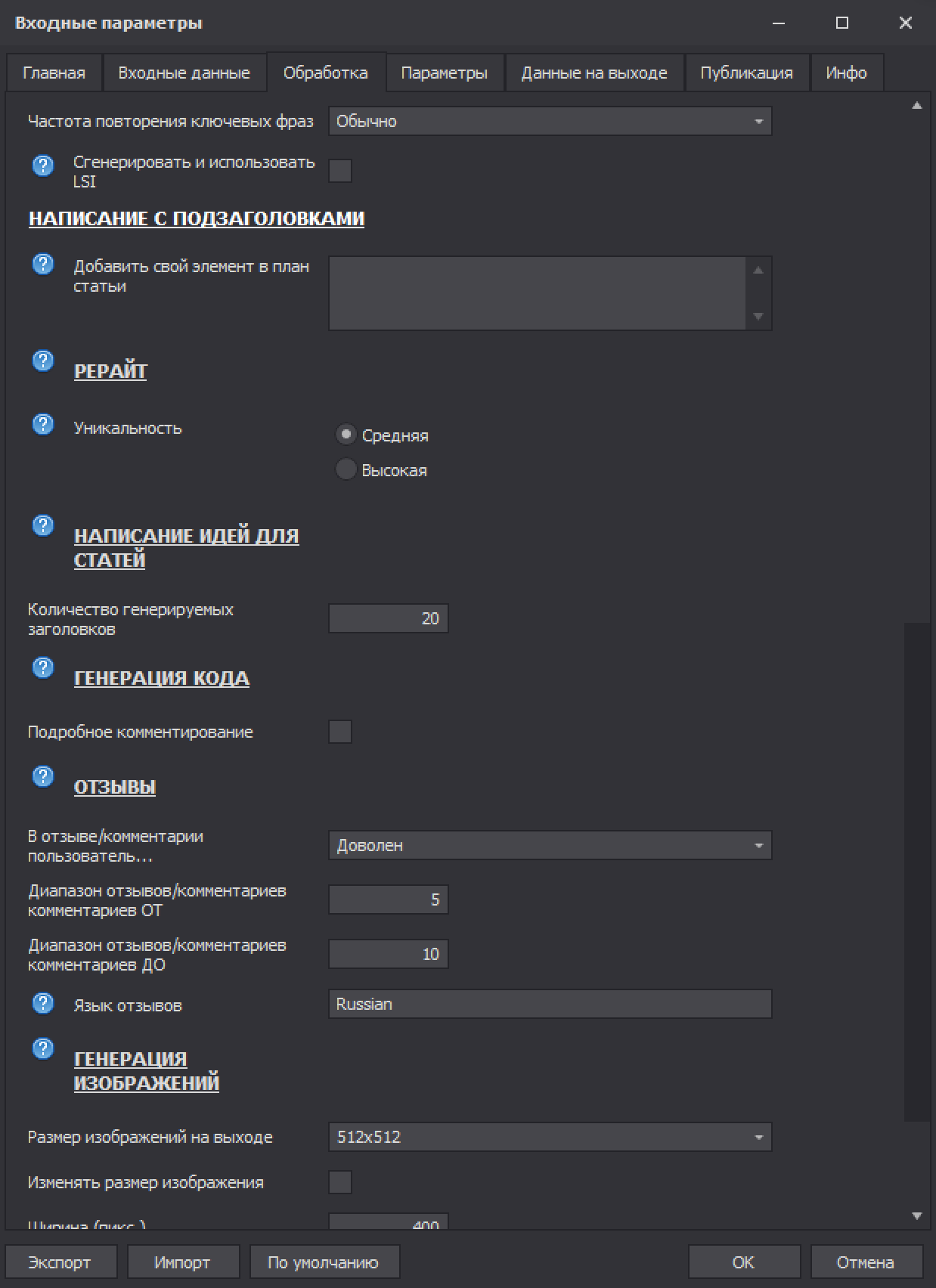Click help icon next to Уникальность
Screen dimensions: 936x1288
(x=43, y=425)
